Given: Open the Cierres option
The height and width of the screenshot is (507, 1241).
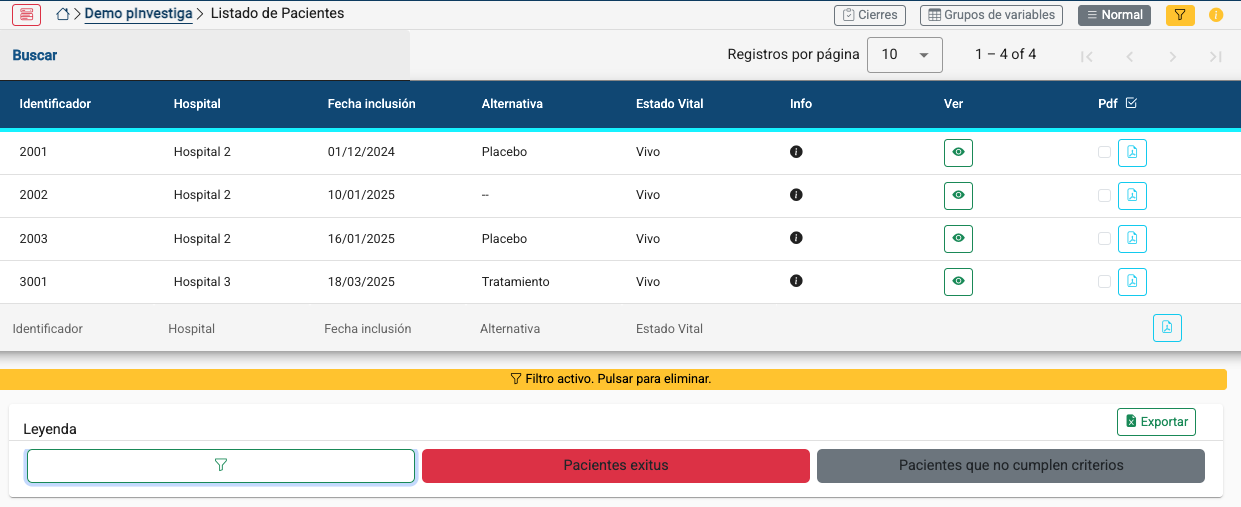Looking at the screenshot, I should click(870, 15).
